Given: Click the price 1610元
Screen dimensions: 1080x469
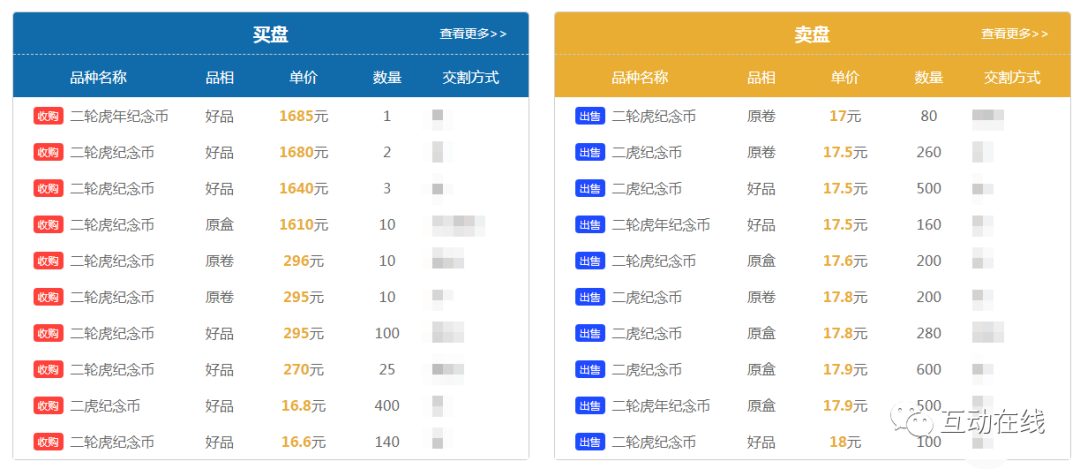Looking at the screenshot, I should (303, 225).
